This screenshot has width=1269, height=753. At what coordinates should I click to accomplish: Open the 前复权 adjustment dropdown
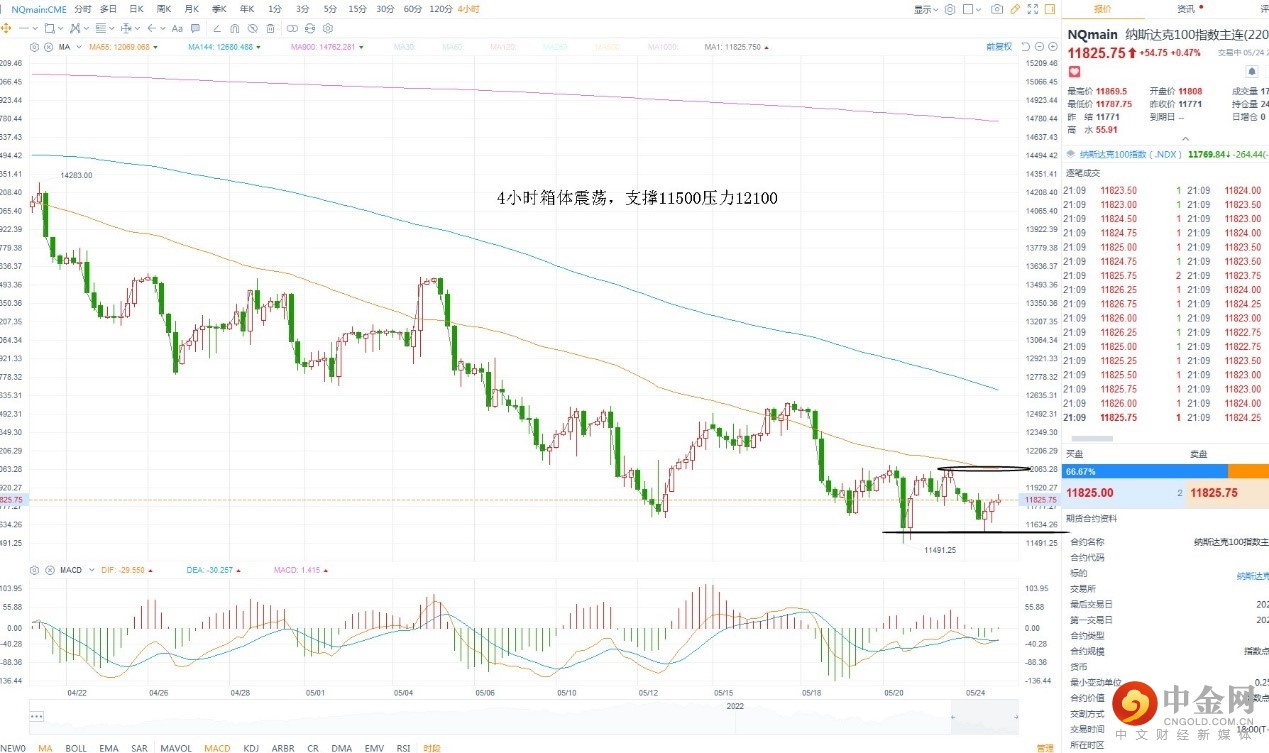pos(999,46)
